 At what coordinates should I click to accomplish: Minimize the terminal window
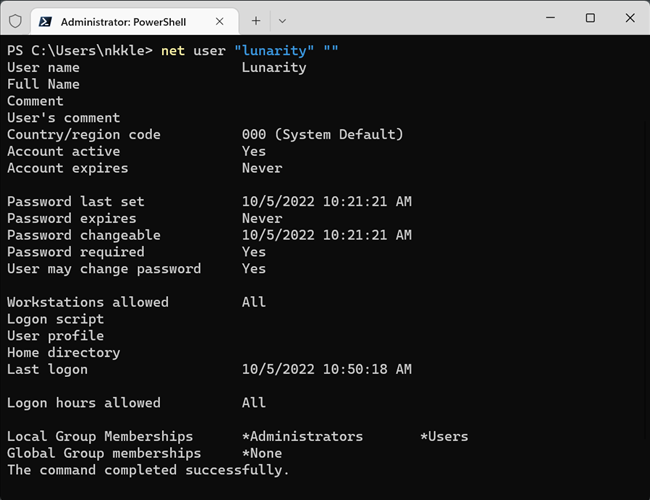pyautogui.click(x=545, y=18)
